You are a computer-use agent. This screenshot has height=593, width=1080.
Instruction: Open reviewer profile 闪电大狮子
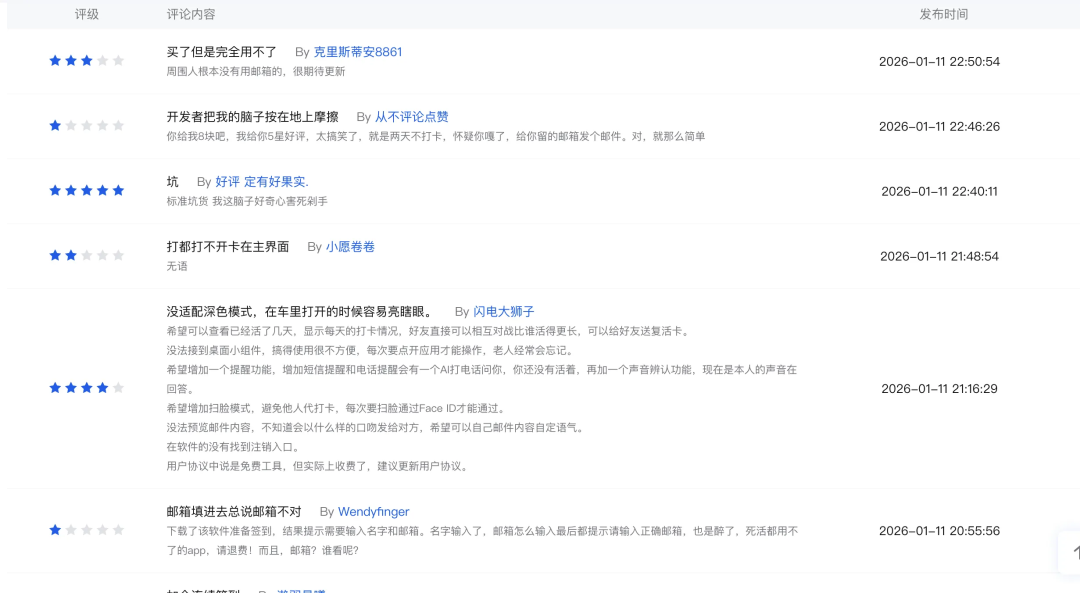click(503, 312)
